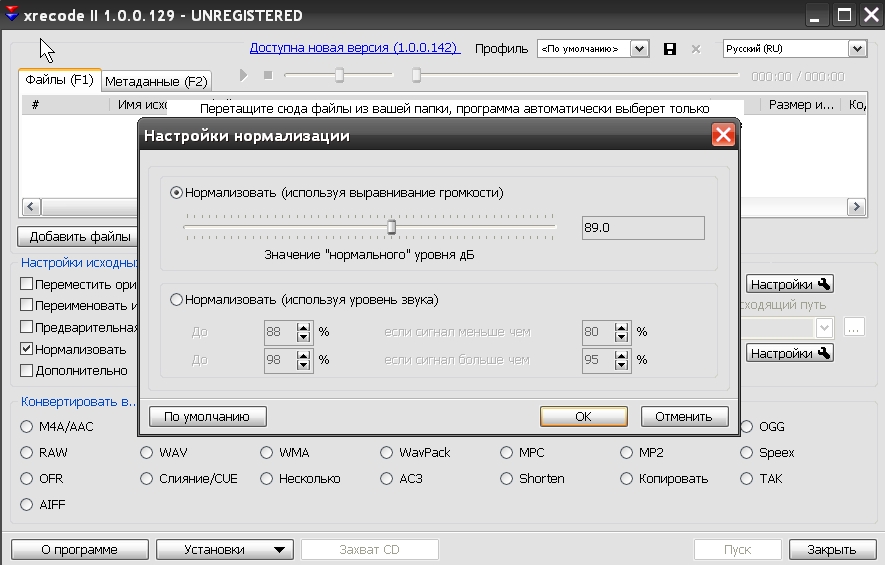The image size is (885, 565).
Task: Click the play triangle icon
Action: 243,75
